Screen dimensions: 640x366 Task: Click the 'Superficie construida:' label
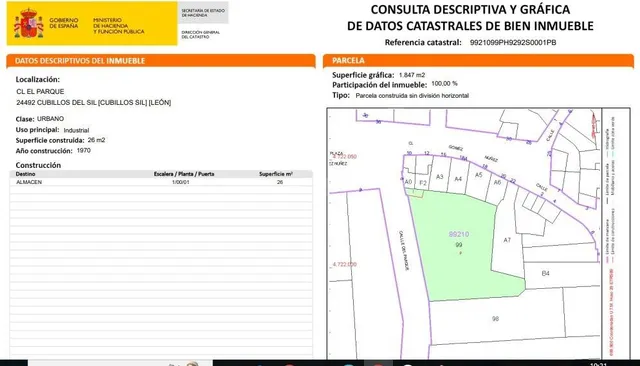[x=50, y=140]
